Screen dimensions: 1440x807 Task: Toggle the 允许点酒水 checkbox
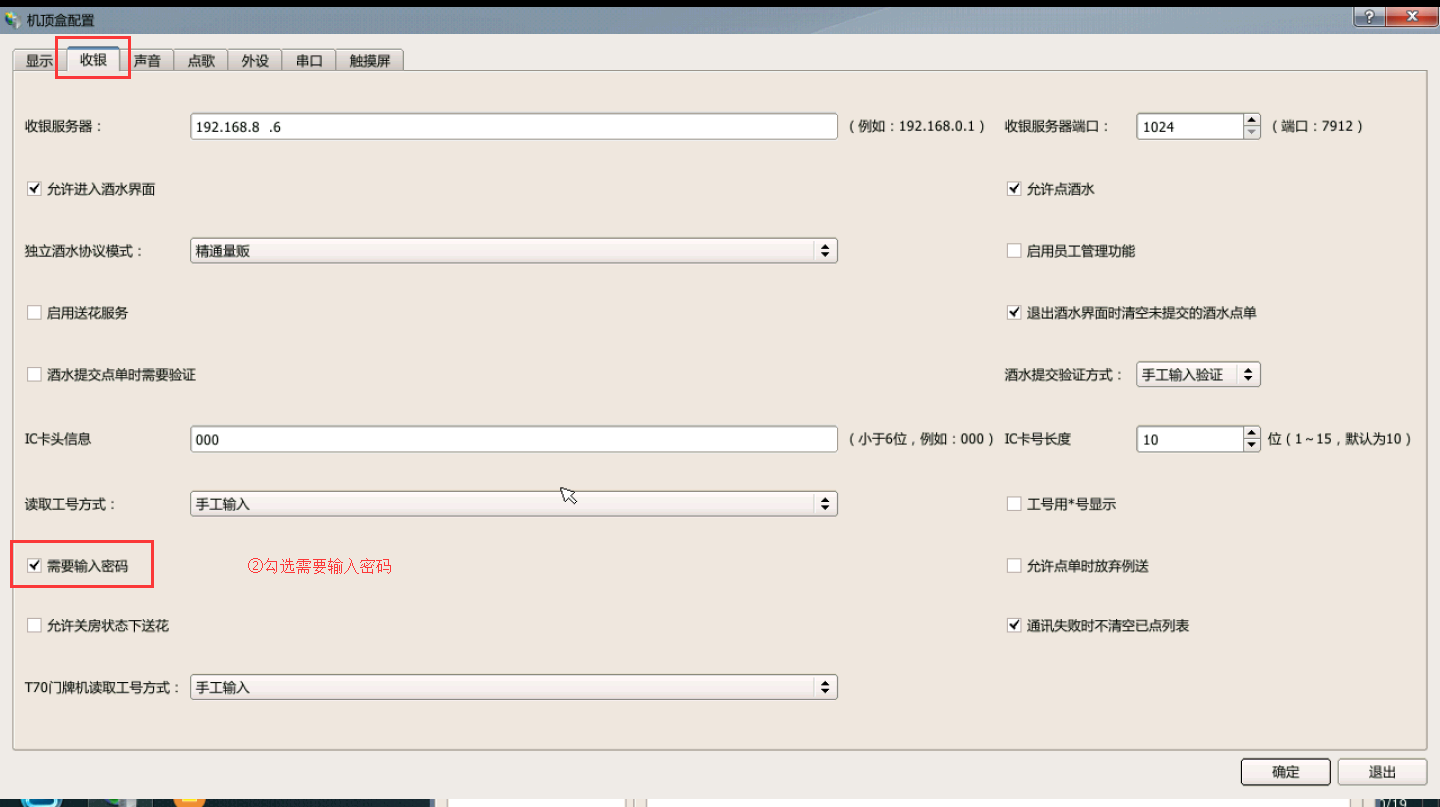(1014, 189)
